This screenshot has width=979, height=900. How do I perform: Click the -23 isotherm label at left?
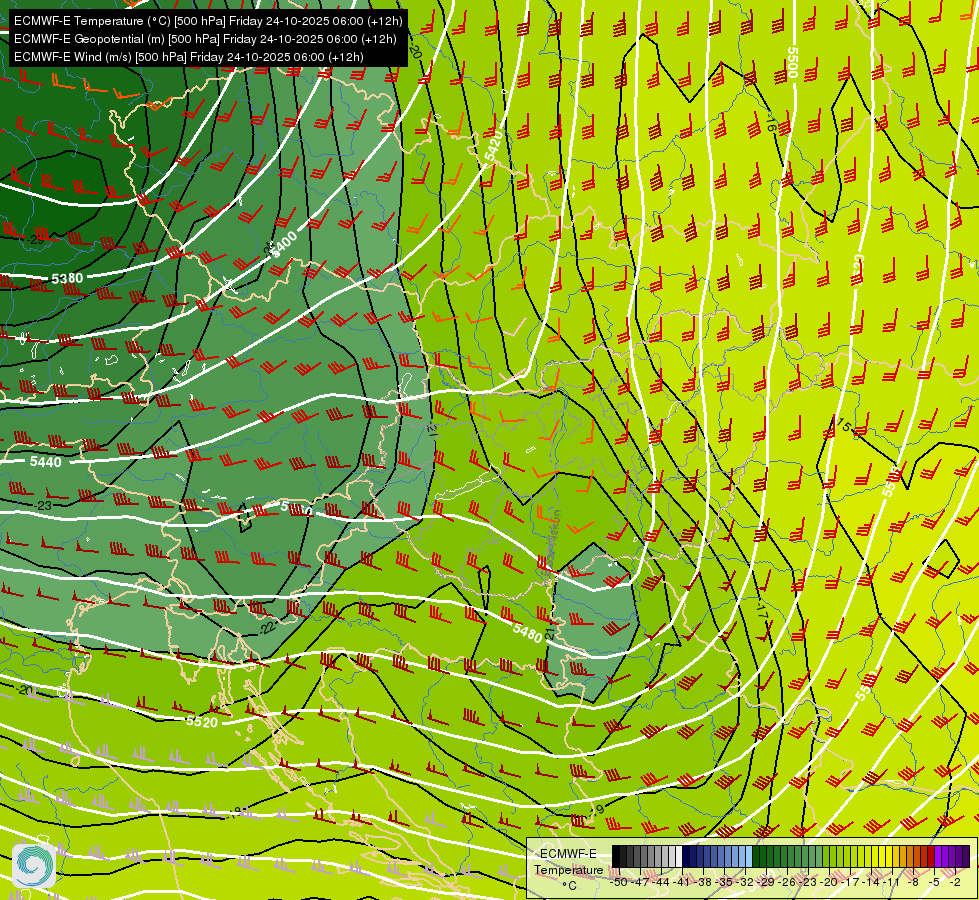pyautogui.click(x=43, y=505)
